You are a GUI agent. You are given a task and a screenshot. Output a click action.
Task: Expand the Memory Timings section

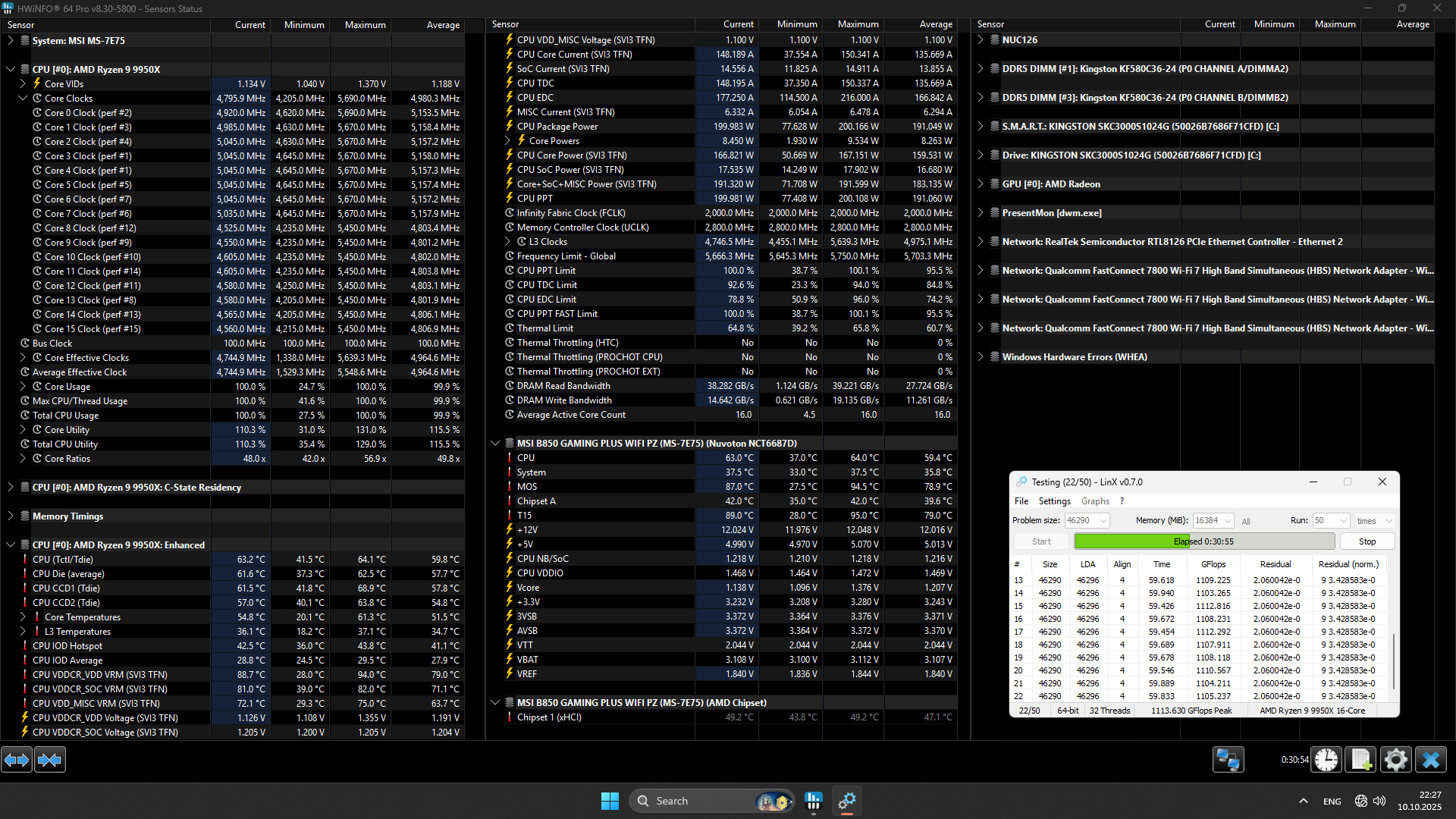pos(11,516)
